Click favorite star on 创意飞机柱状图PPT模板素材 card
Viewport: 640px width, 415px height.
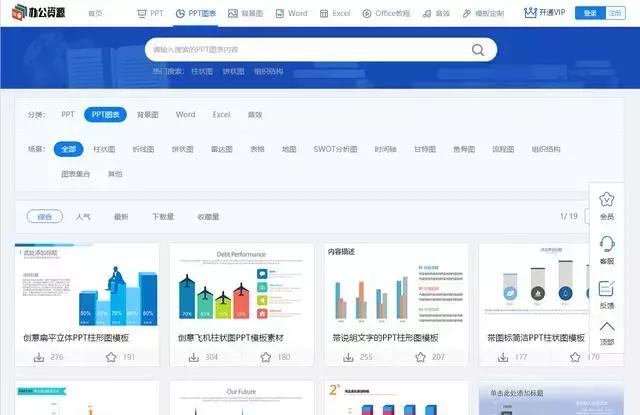(x=266, y=357)
